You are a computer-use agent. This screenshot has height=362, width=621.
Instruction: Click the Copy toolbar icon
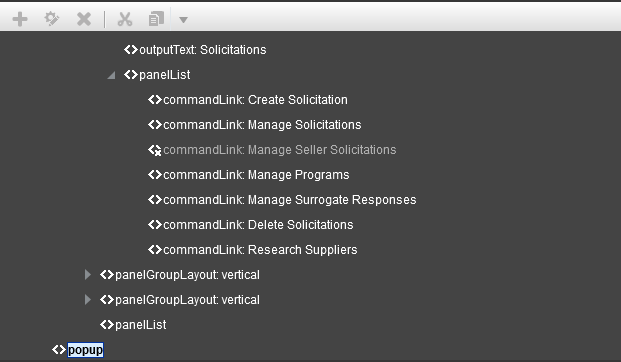pyautogui.click(x=156, y=19)
